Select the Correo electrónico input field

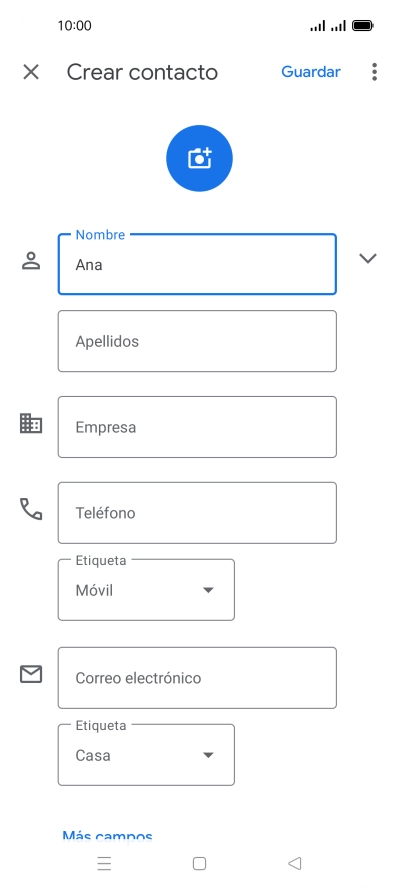tap(197, 678)
